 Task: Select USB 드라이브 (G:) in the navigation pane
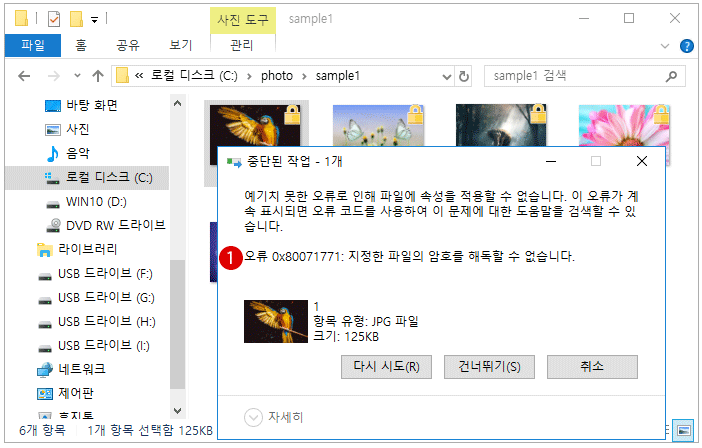click(x=106, y=298)
